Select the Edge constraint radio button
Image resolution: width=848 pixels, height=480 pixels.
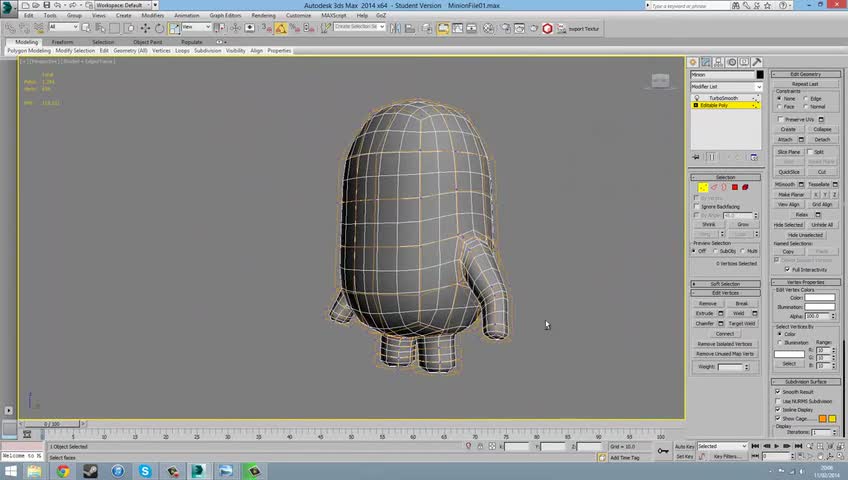coord(806,99)
